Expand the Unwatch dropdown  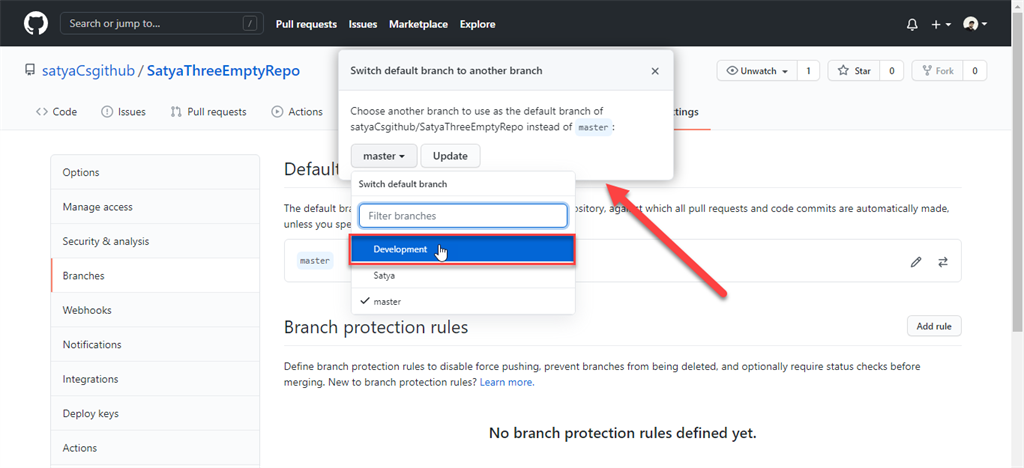pyautogui.click(x=757, y=70)
